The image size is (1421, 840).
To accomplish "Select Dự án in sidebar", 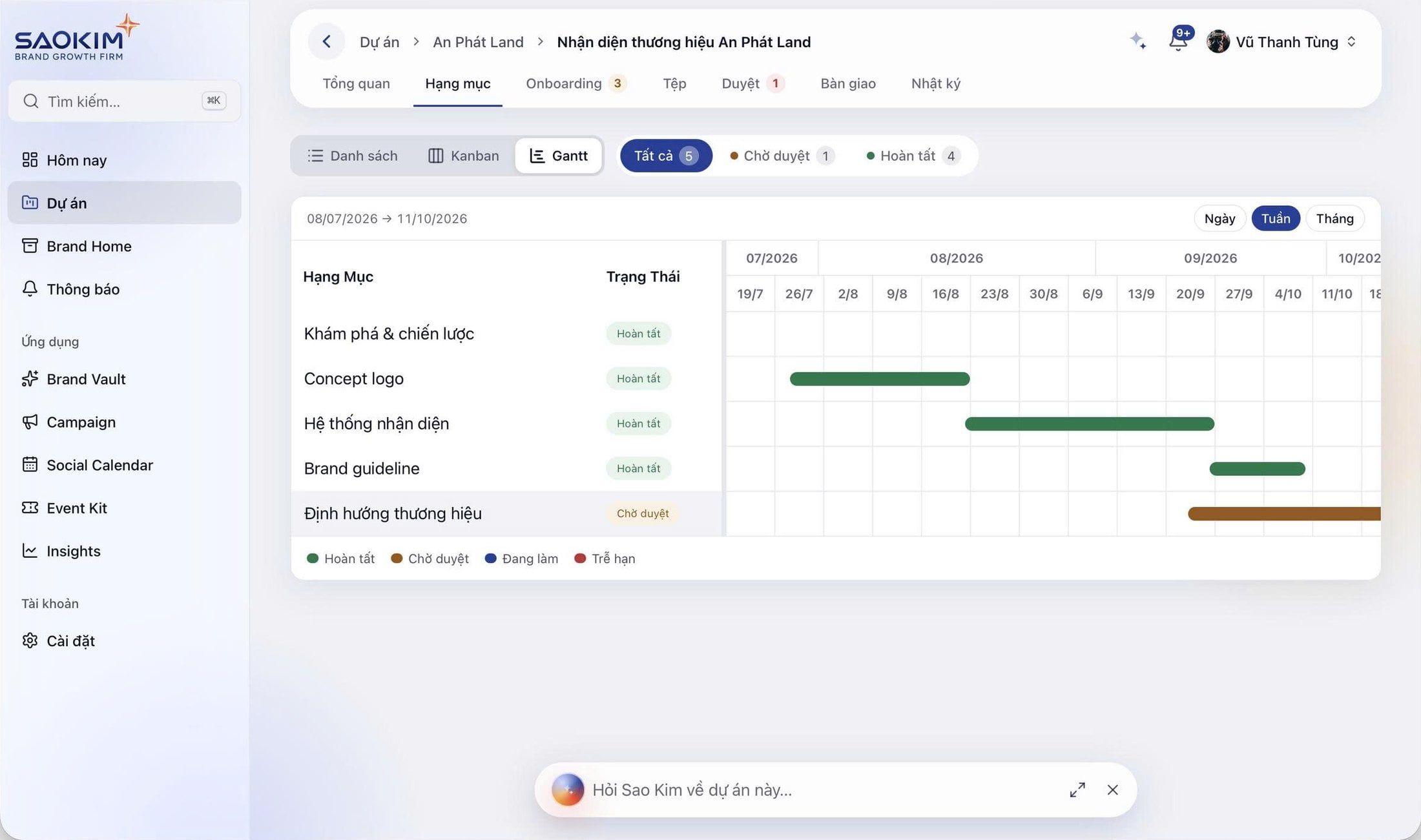I will [124, 203].
